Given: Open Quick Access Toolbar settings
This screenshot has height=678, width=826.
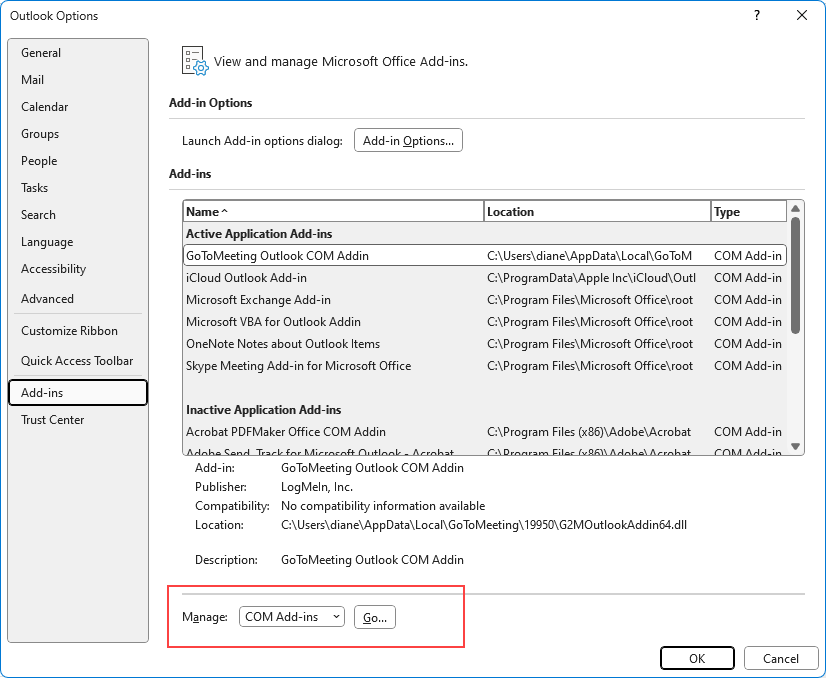Looking at the screenshot, I should [x=77, y=361].
